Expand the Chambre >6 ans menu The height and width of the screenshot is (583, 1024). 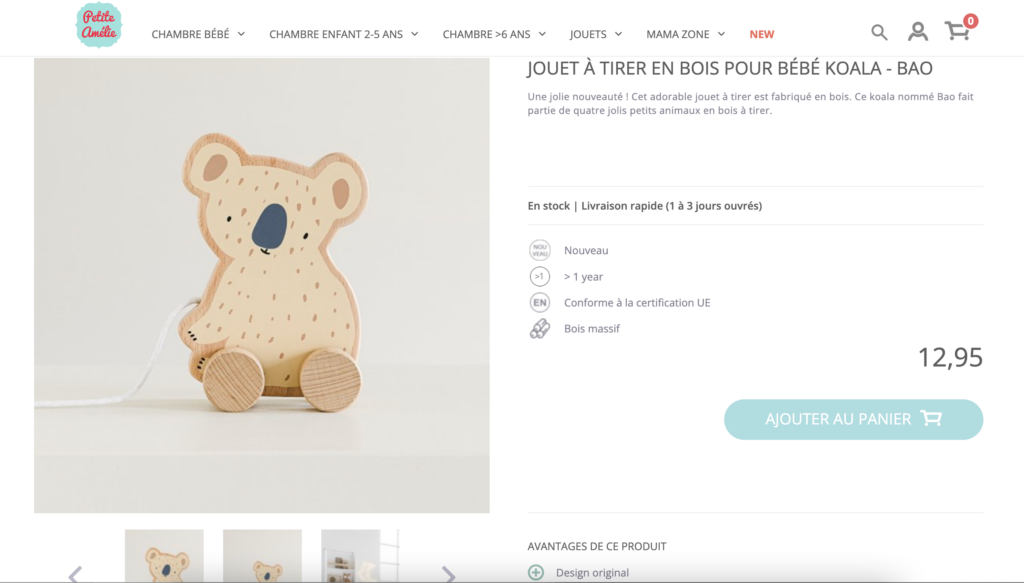point(494,34)
